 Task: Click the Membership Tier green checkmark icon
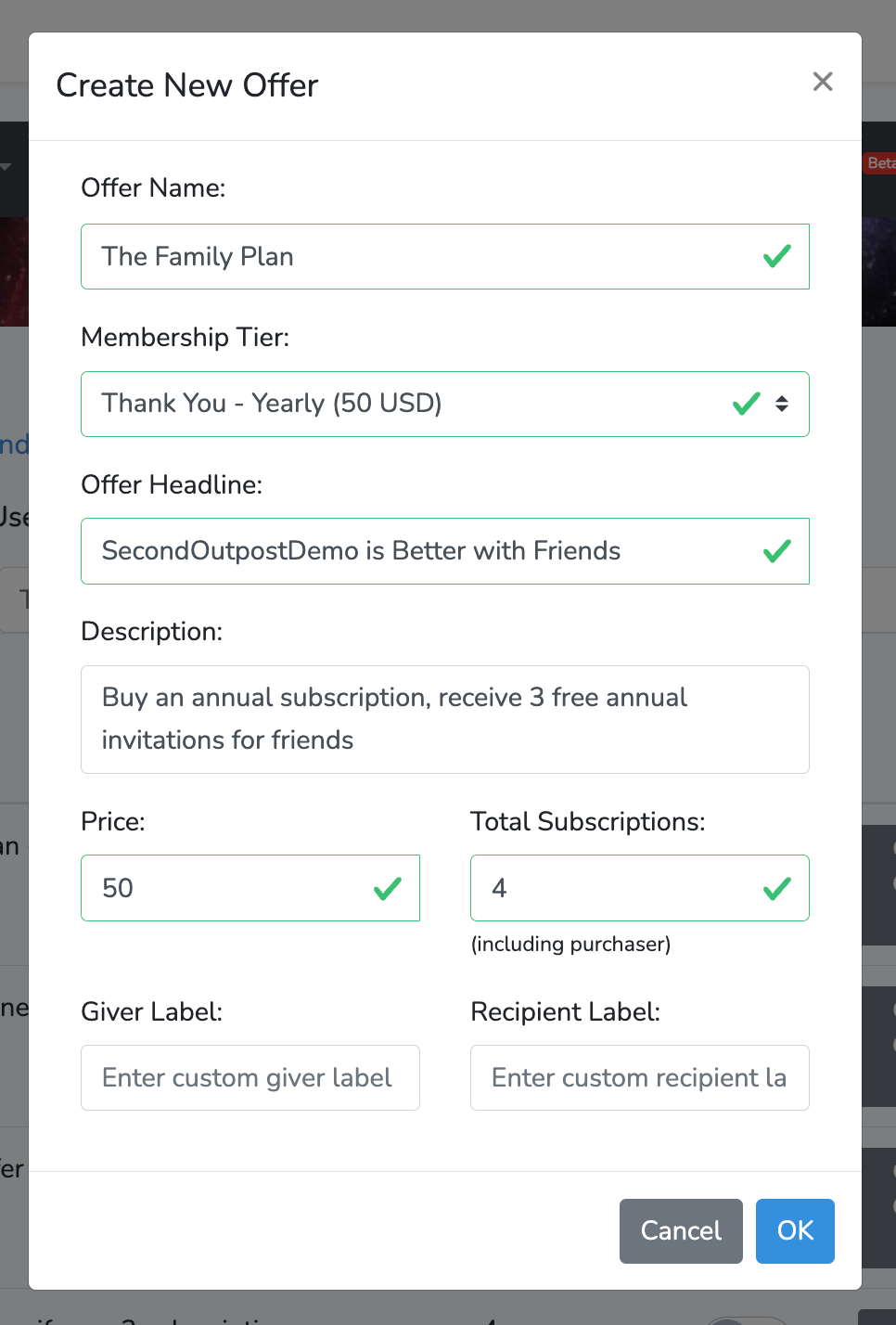point(747,404)
